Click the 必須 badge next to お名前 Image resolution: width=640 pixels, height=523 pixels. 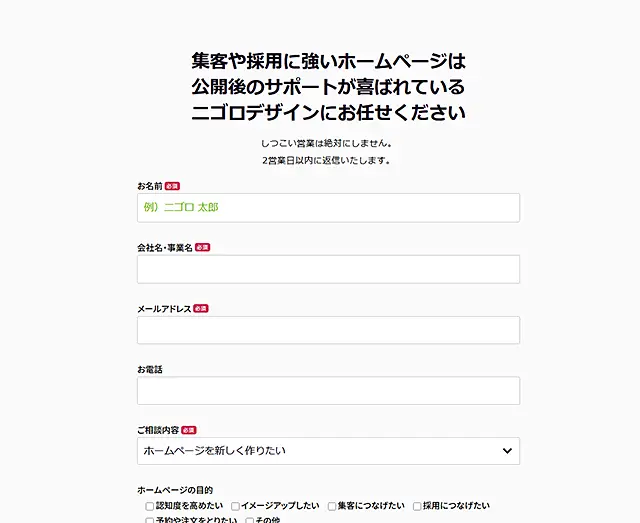[x=173, y=186]
